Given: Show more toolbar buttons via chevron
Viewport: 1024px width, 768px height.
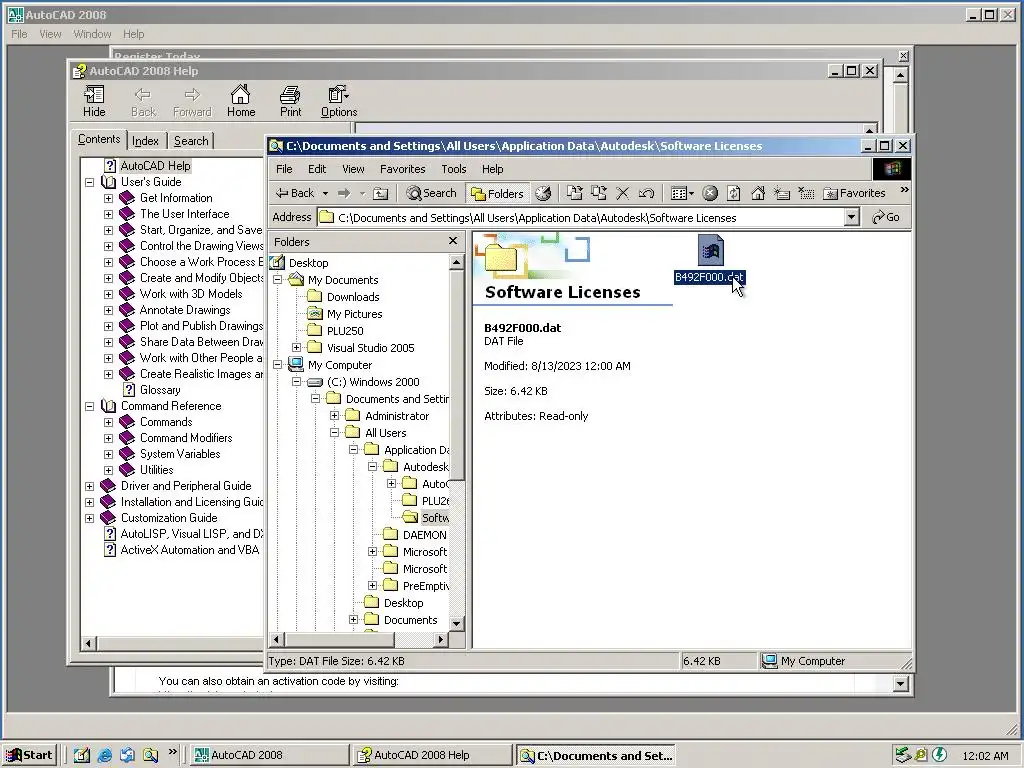Looking at the screenshot, I should 904,190.
